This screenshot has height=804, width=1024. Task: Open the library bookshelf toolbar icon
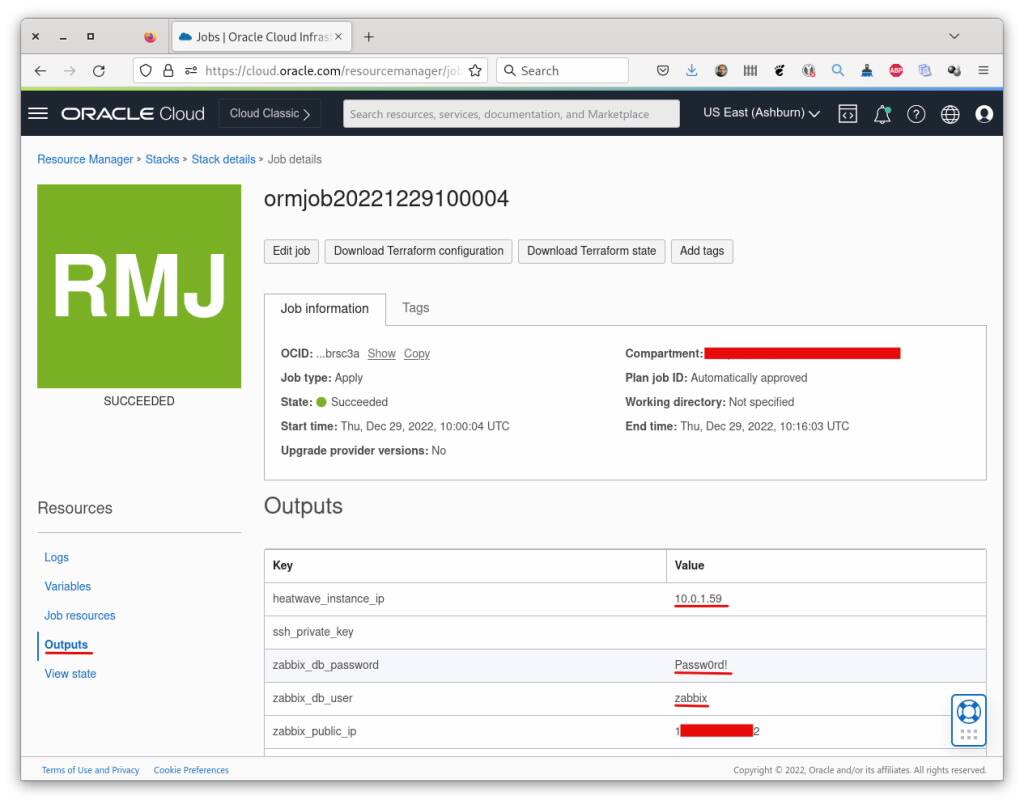pyautogui.click(x=750, y=71)
